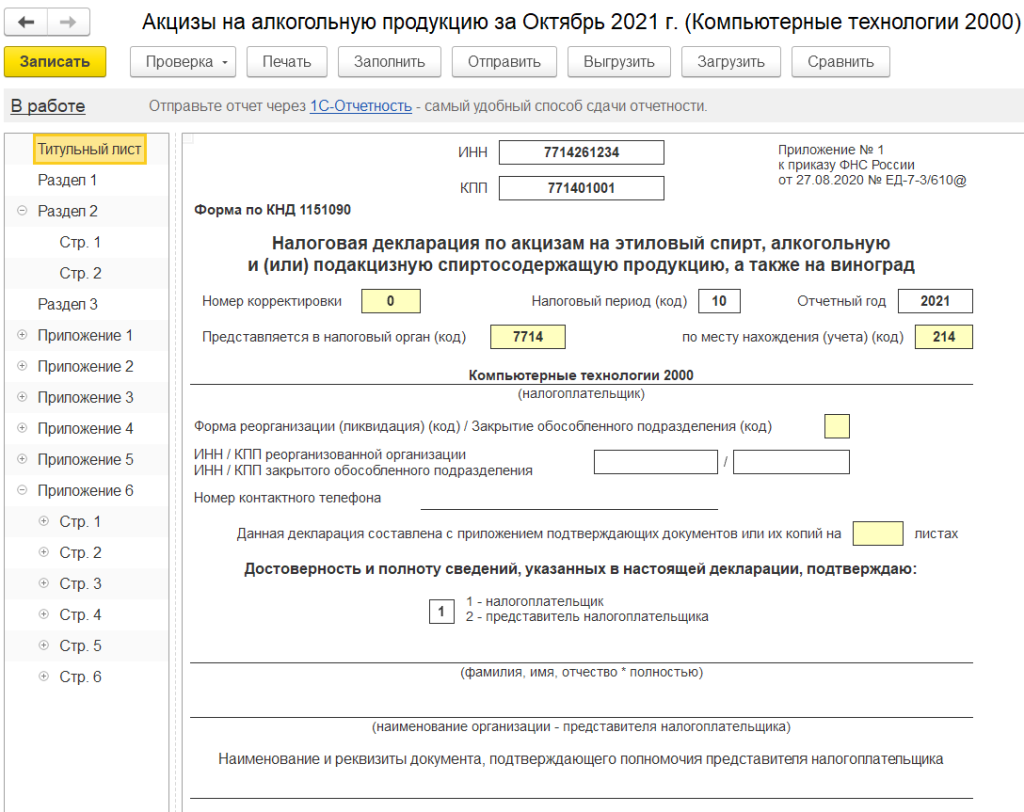The height and width of the screenshot is (812, 1024).
Task: Expand Стр. 3 under Приложение 6
Action: click(x=43, y=584)
